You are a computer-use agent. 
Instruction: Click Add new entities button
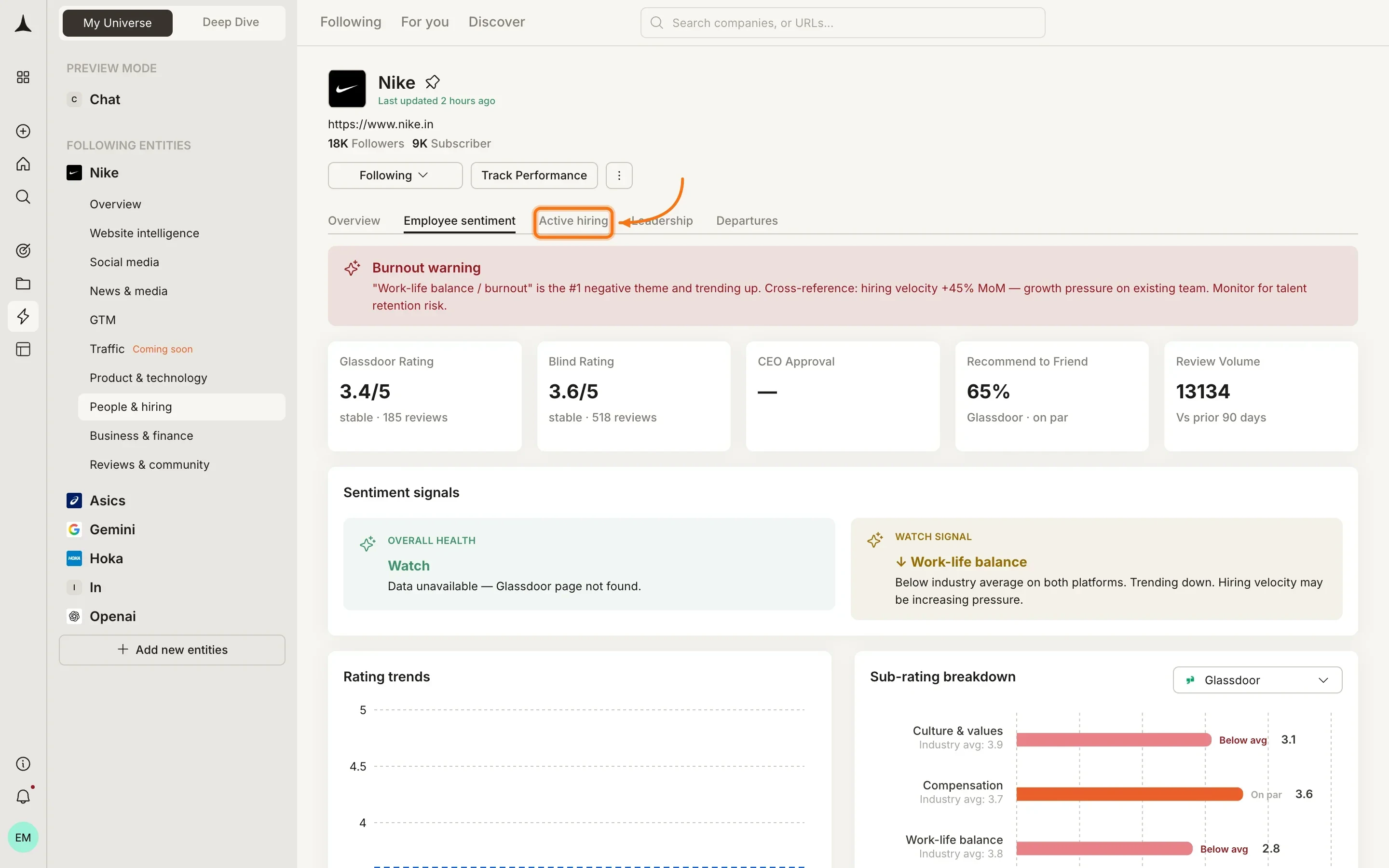pyautogui.click(x=172, y=649)
